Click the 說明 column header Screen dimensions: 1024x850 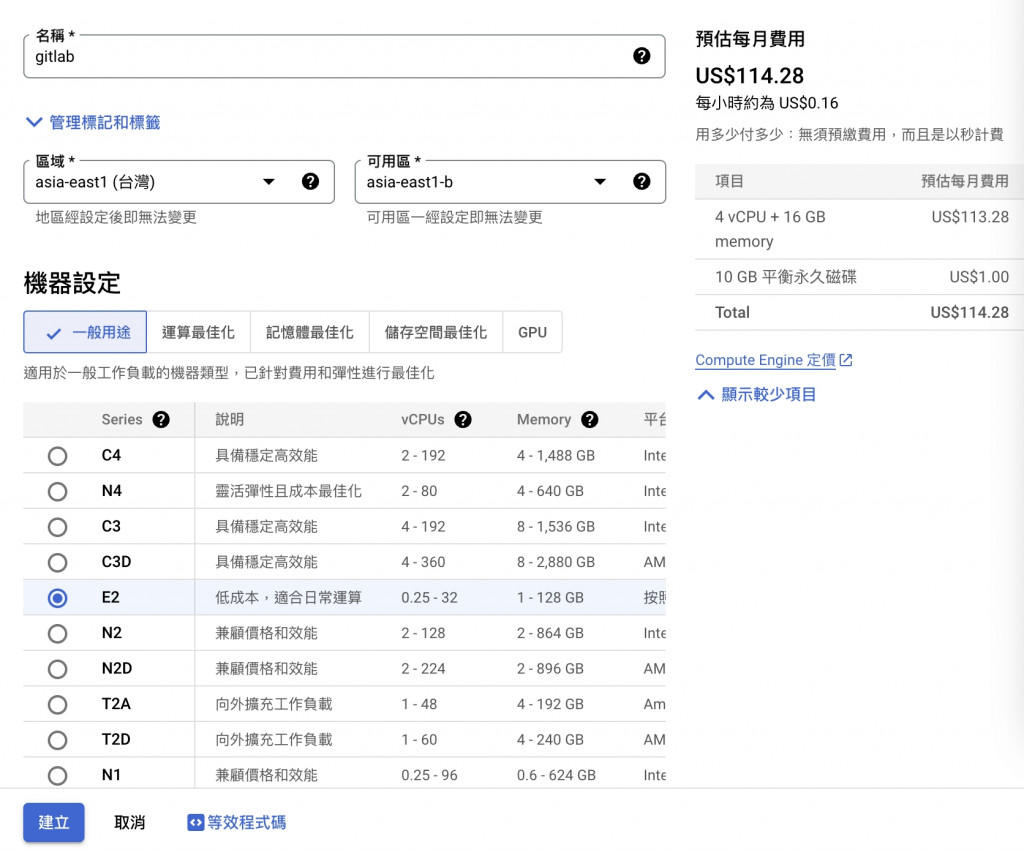[x=230, y=420]
